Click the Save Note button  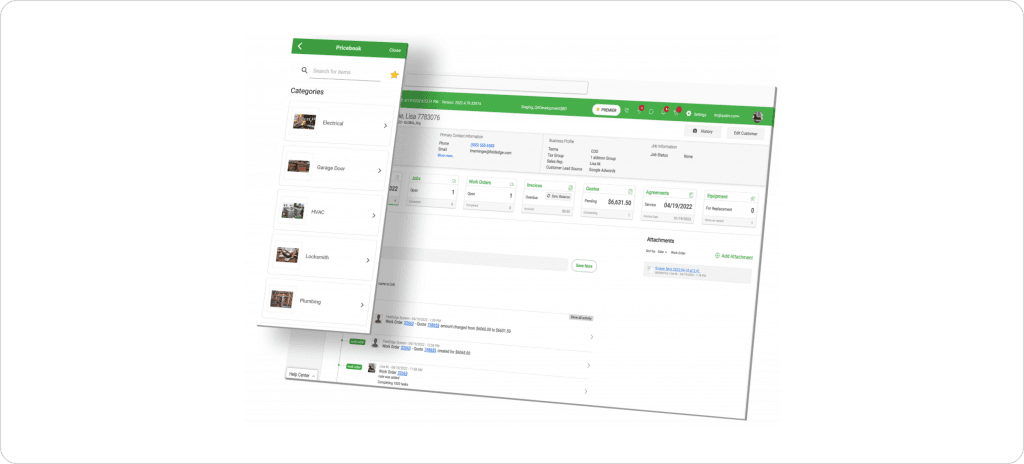[x=583, y=266]
